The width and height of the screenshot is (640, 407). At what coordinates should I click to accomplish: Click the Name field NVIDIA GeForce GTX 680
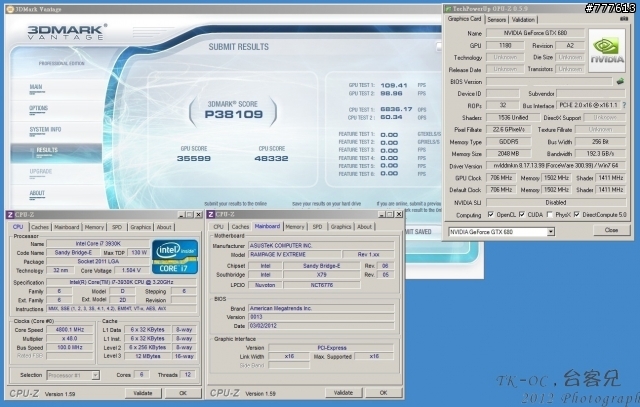click(x=535, y=33)
